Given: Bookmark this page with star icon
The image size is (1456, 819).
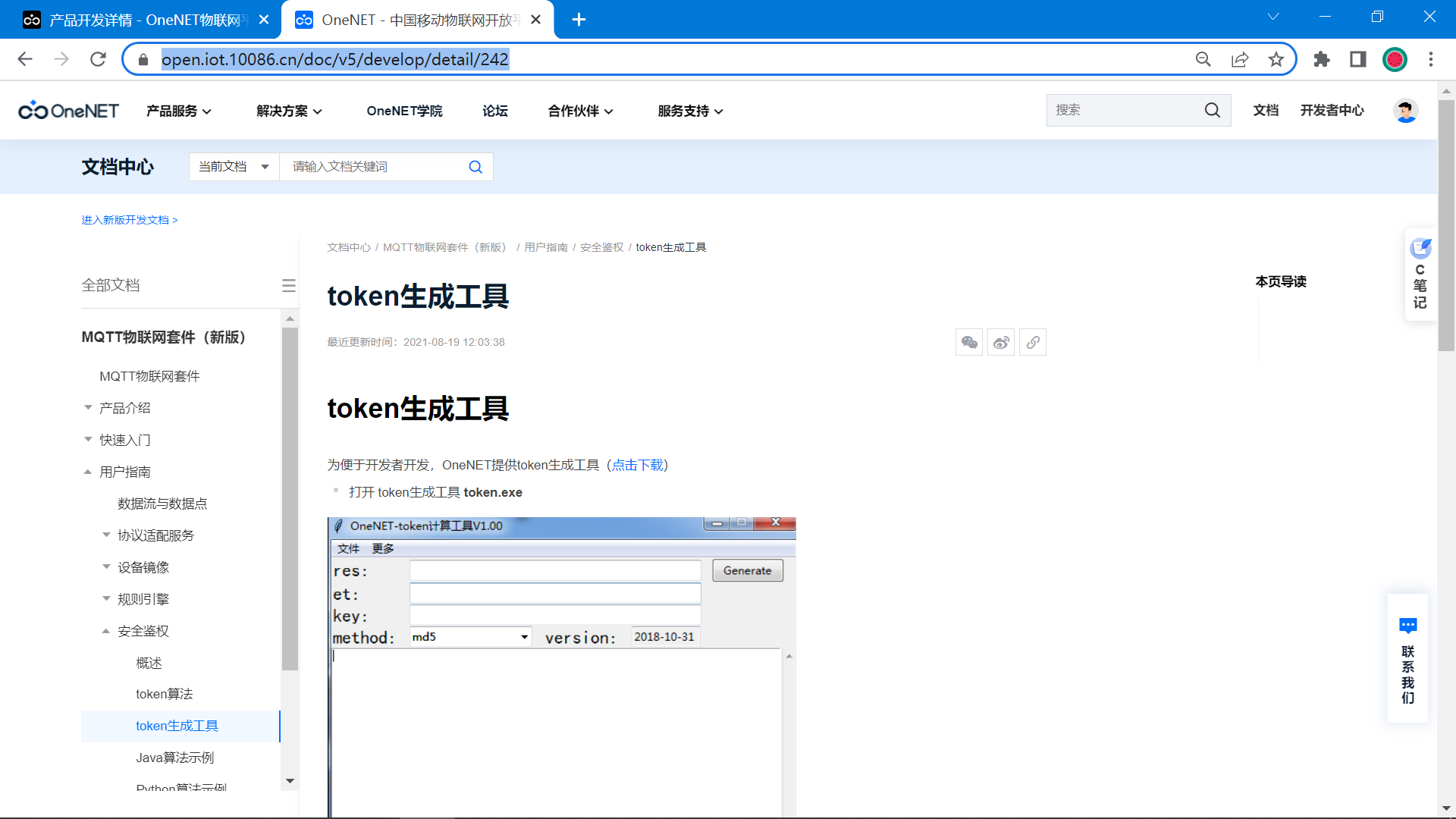Looking at the screenshot, I should pos(1276,59).
